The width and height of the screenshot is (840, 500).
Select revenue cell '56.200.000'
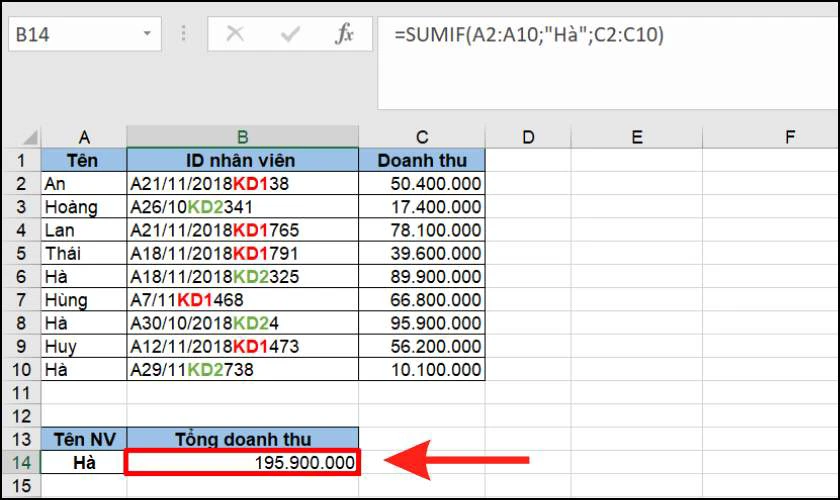click(x=422, y=346)
